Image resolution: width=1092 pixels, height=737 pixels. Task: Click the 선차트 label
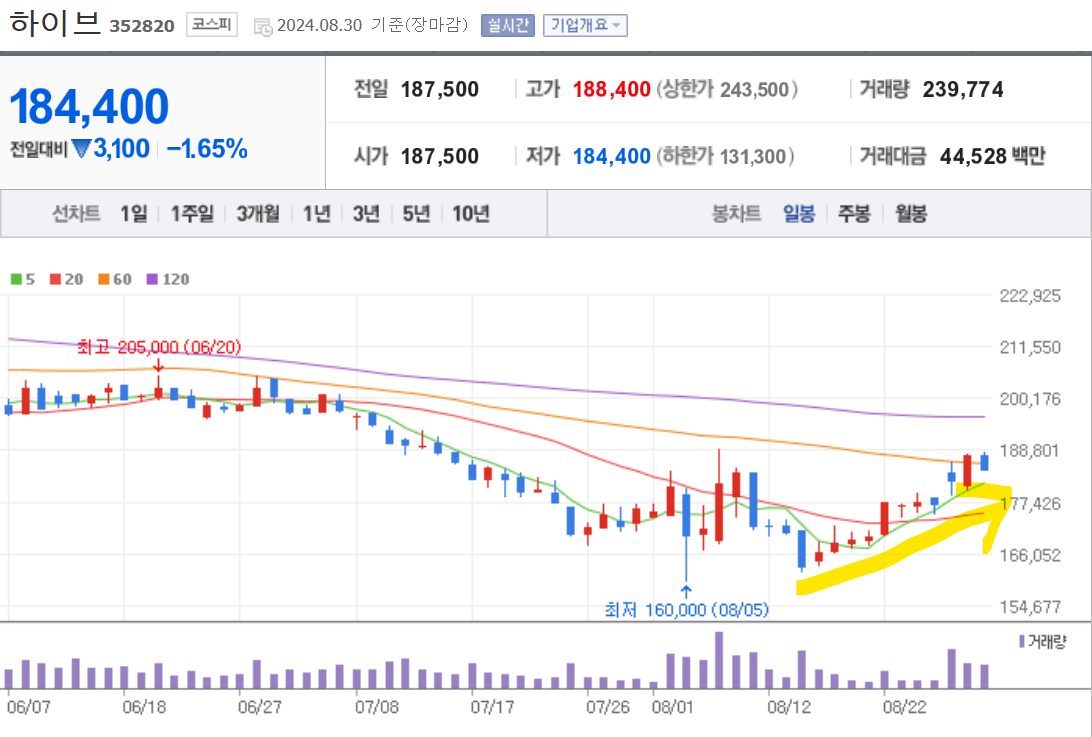[77, 213]
